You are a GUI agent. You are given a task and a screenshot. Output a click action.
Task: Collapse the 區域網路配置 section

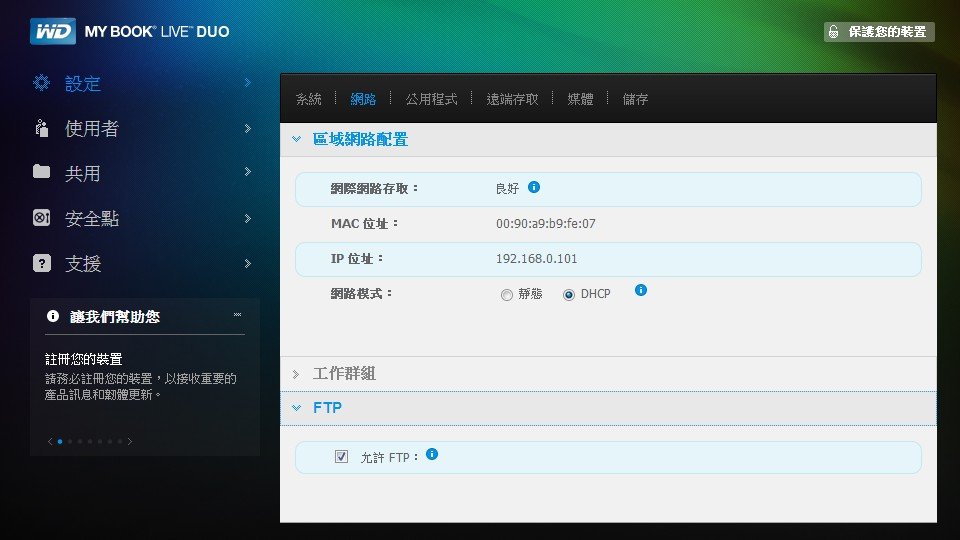[x=296, y=140]
